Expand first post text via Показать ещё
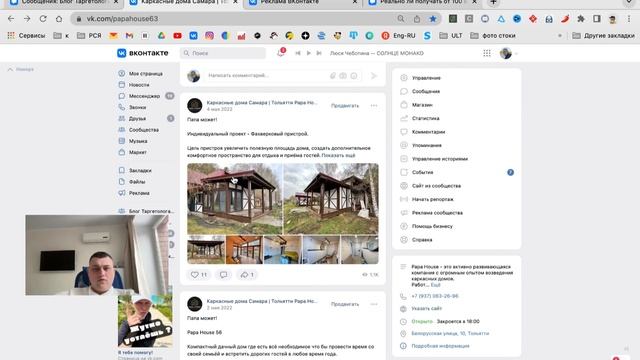 338,156
